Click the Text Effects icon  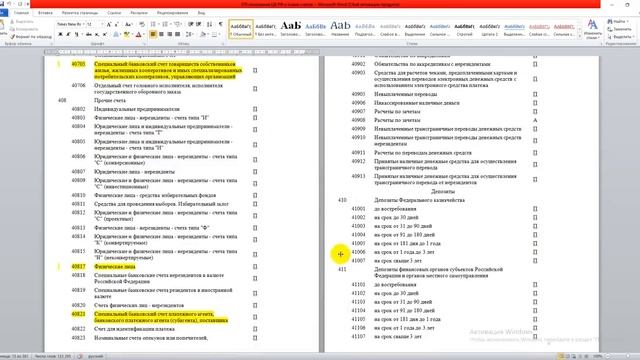[x=116, y=35]
